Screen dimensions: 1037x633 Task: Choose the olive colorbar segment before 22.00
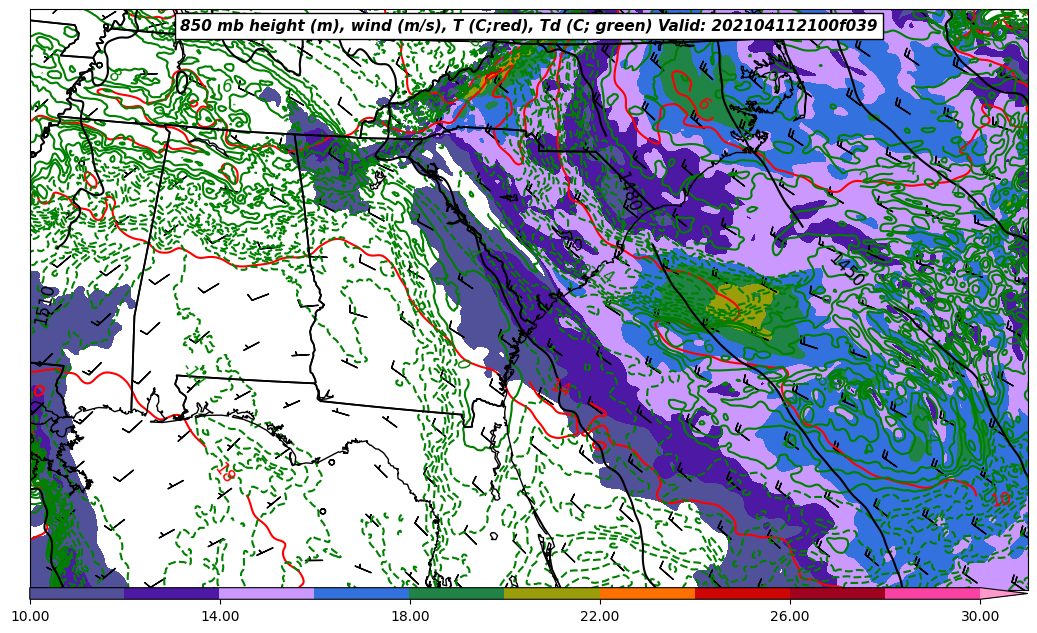[551, 593]
